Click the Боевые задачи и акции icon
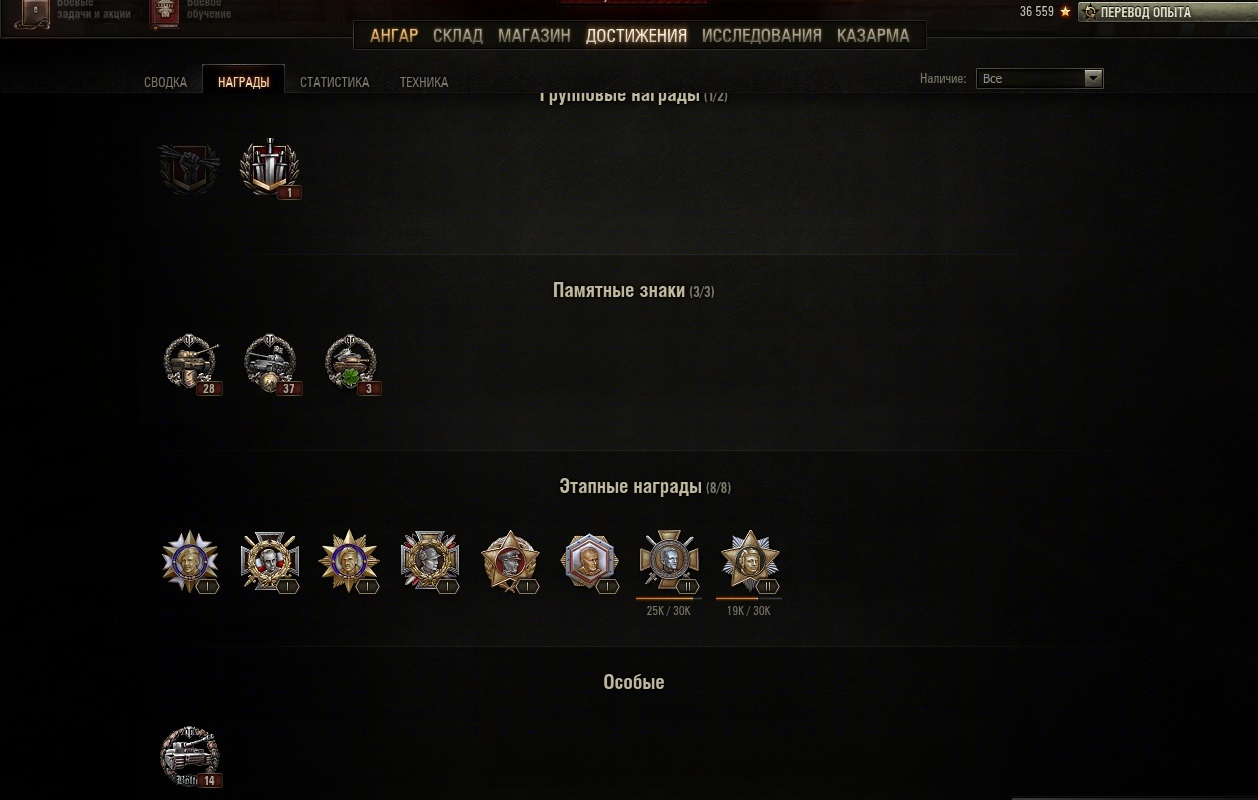Screen dimensions: 1258x800 coord(38,13)
